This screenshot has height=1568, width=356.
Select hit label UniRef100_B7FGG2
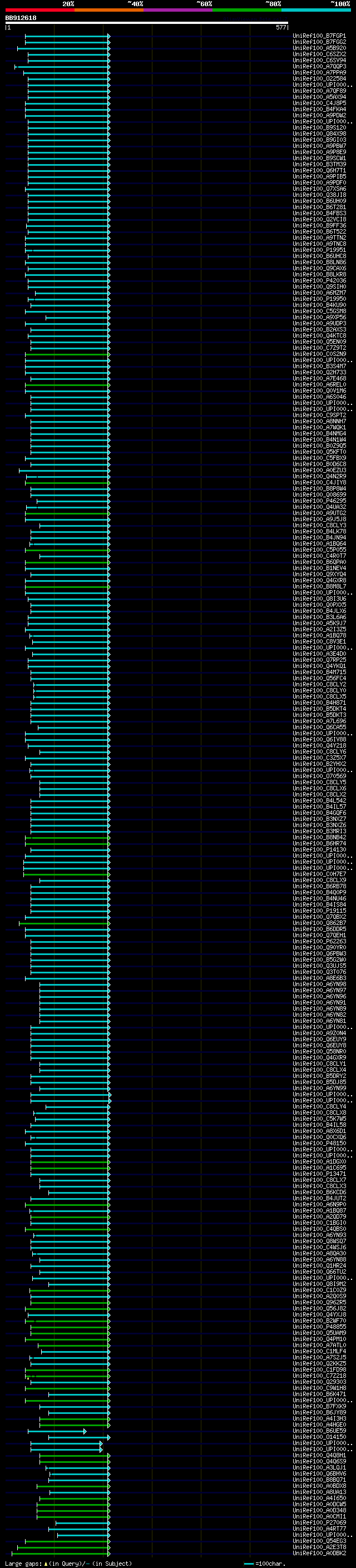[319, 42]
